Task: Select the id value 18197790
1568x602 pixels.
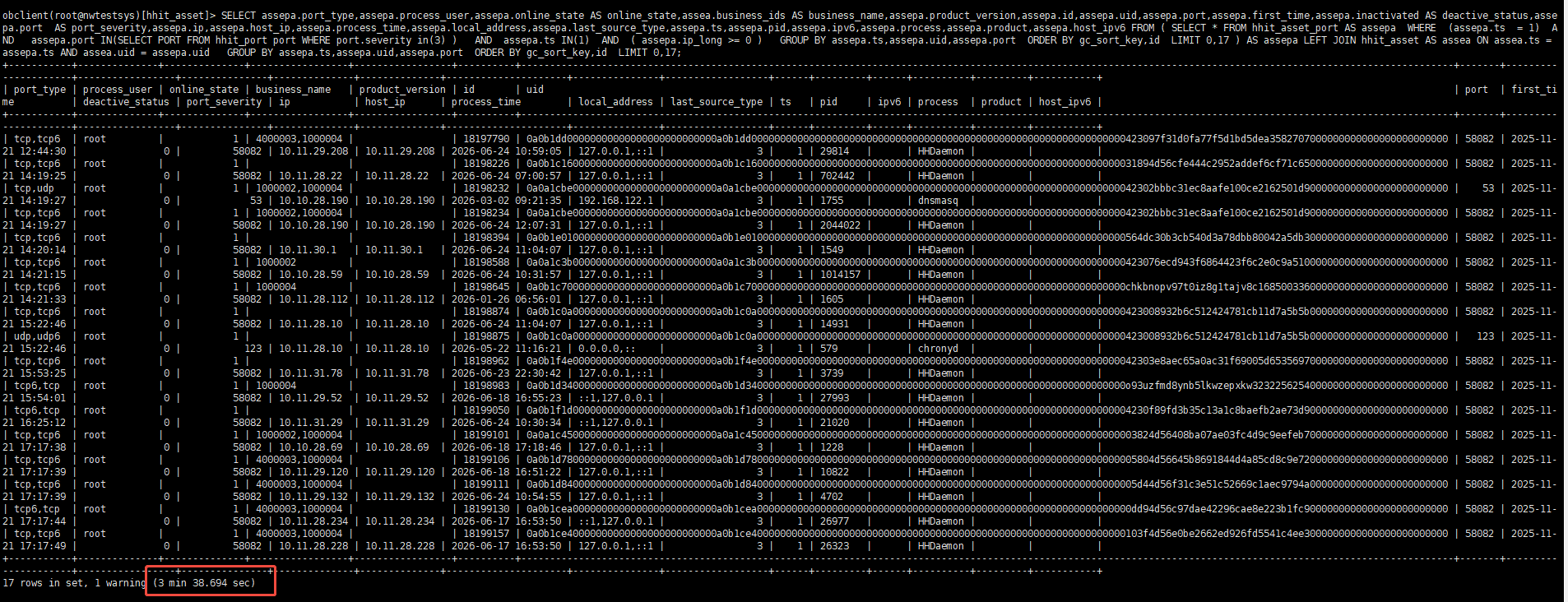Action: pyautogui.click(x=486, y=139)
